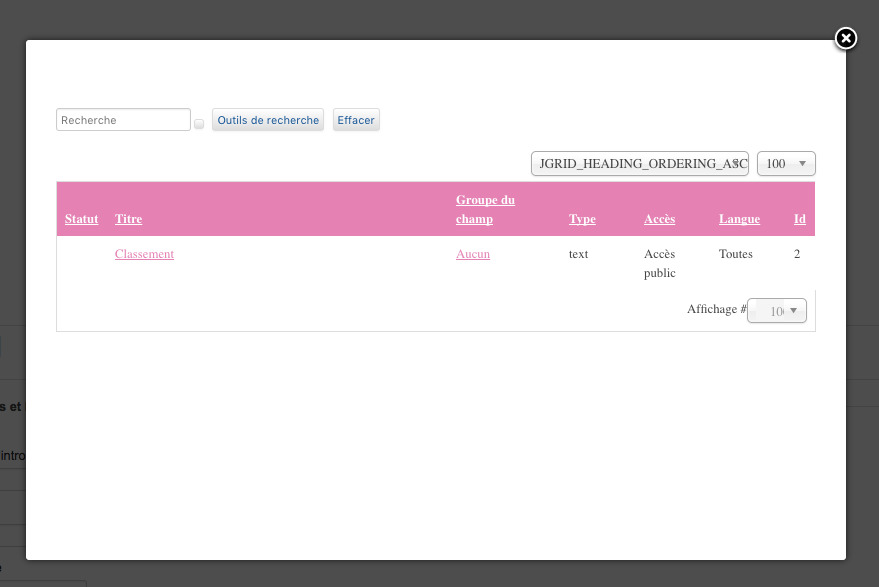Select the Classement field link
The height and width of the screenshot is (587, 879).
[x=144, y=254]
